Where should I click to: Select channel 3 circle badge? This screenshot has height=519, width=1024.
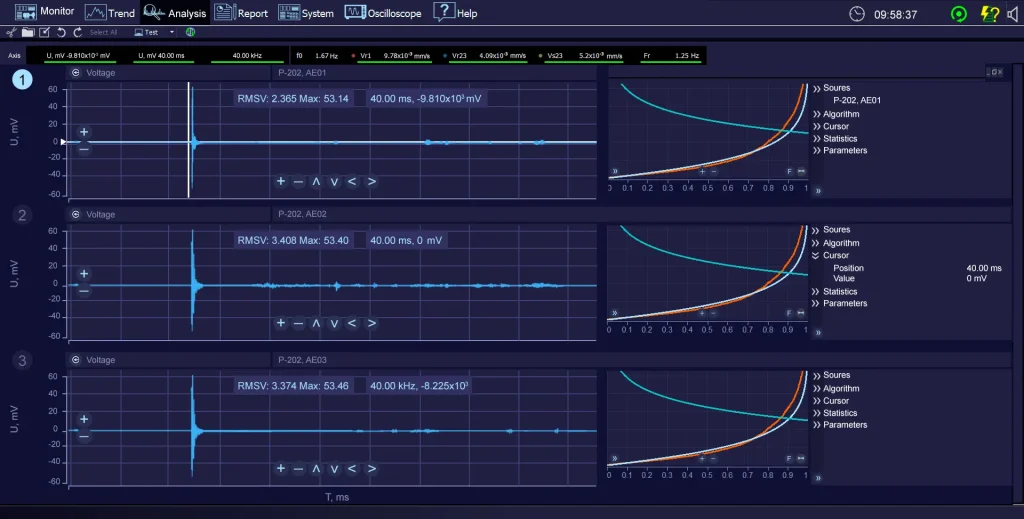[x=22, y=360]
